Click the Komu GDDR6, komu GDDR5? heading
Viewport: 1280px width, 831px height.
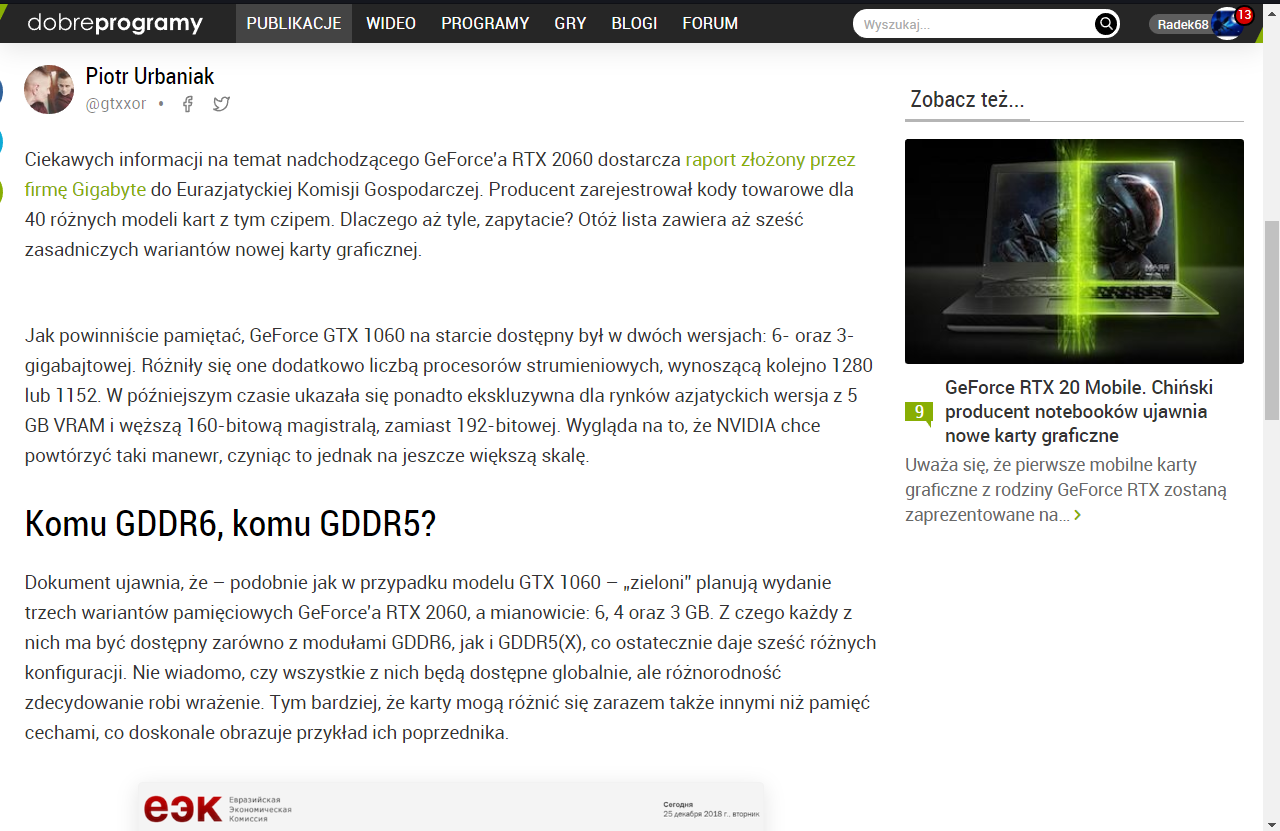click(x=230, y=524)
